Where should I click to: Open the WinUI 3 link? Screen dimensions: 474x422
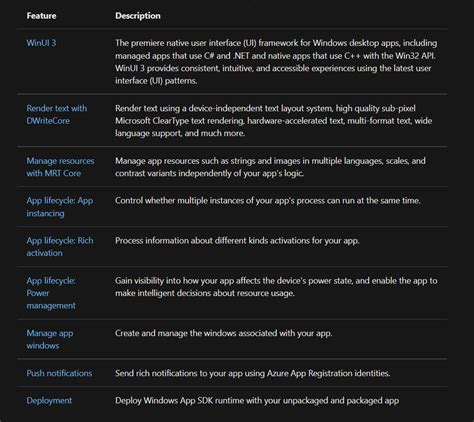41,43
